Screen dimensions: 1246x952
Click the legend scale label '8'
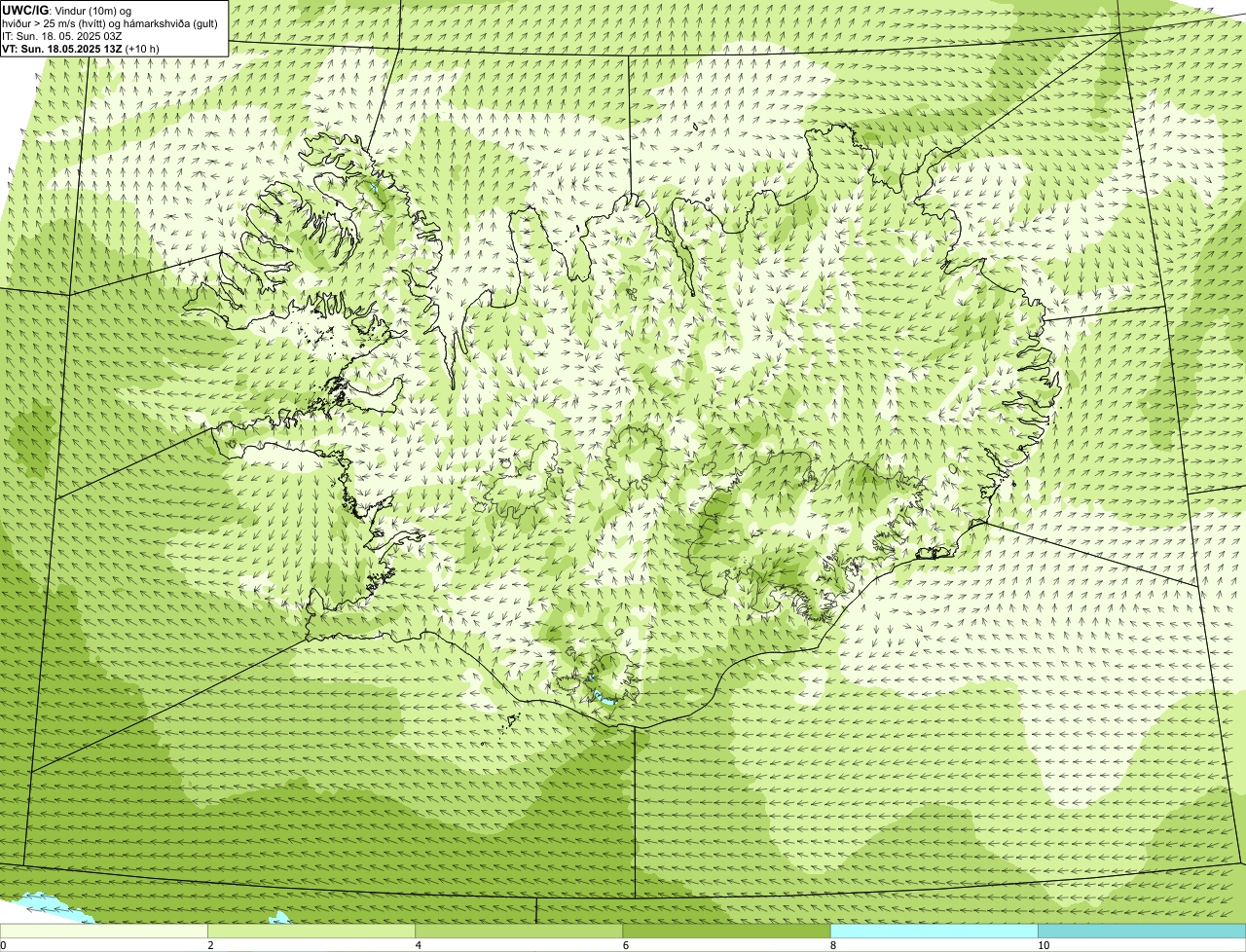click(x=833, y=945)
